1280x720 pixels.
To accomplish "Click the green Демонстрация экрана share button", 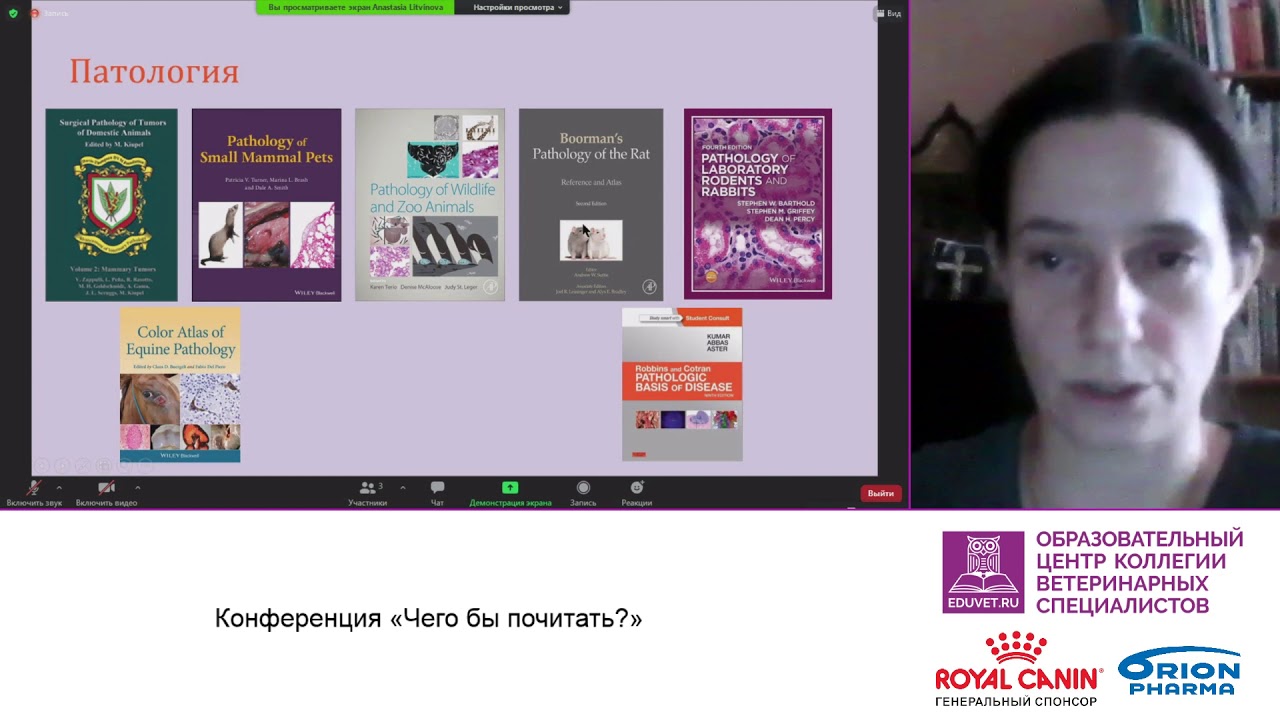I will tap(510, 493).
